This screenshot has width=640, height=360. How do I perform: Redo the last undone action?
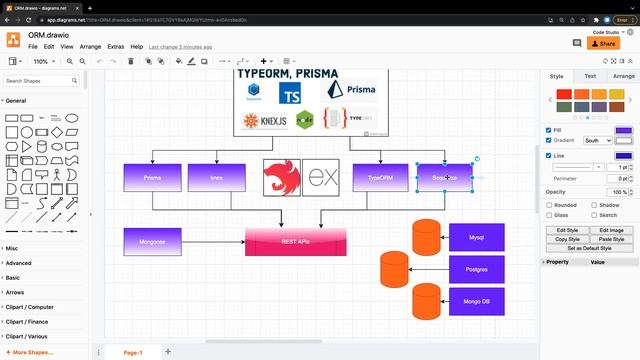click(113, 61)
